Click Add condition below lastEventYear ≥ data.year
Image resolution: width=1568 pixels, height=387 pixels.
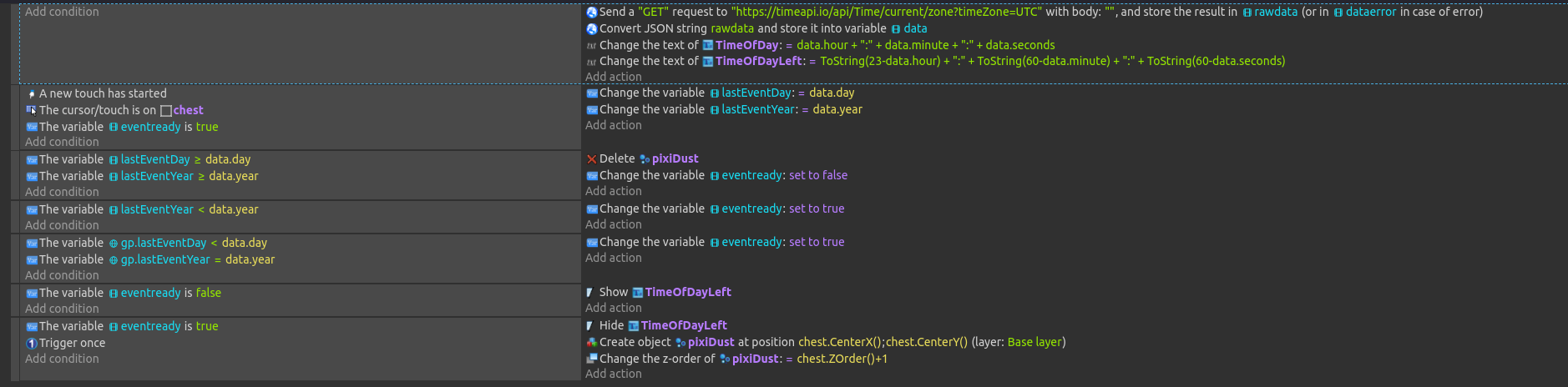(62, 192)
